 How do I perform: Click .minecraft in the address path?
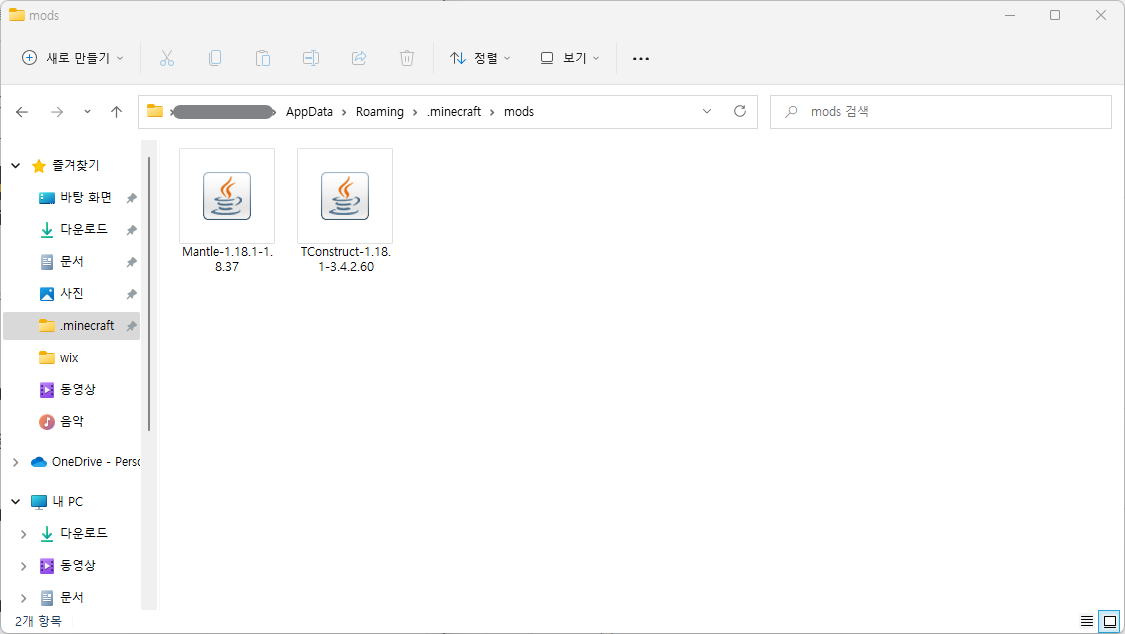[x=454, y=112]
